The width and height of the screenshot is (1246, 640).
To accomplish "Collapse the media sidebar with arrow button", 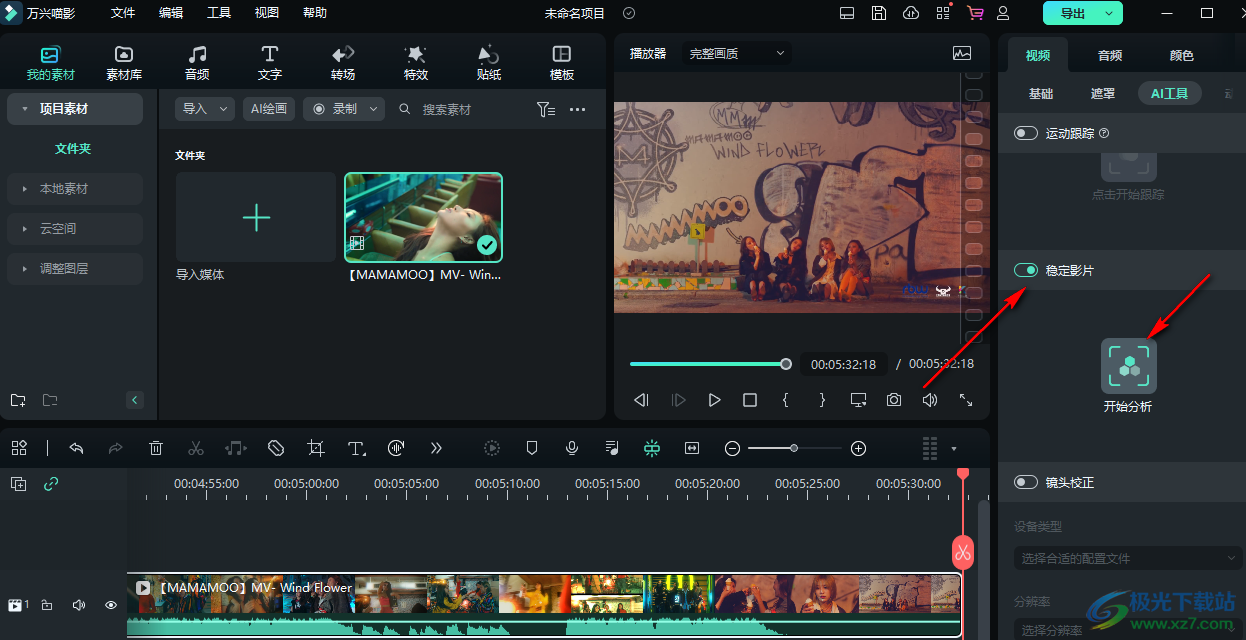I will (x=136, y=400).
